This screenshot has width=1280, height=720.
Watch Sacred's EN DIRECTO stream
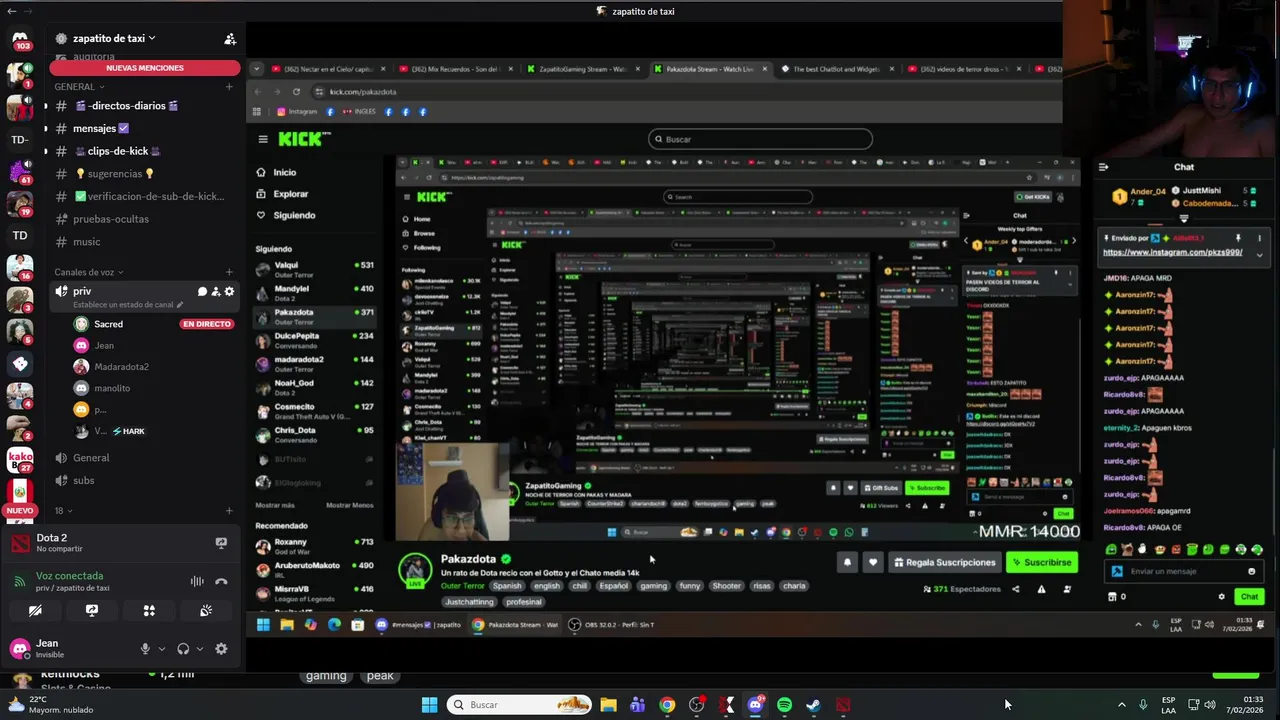(x=206, y=324)
